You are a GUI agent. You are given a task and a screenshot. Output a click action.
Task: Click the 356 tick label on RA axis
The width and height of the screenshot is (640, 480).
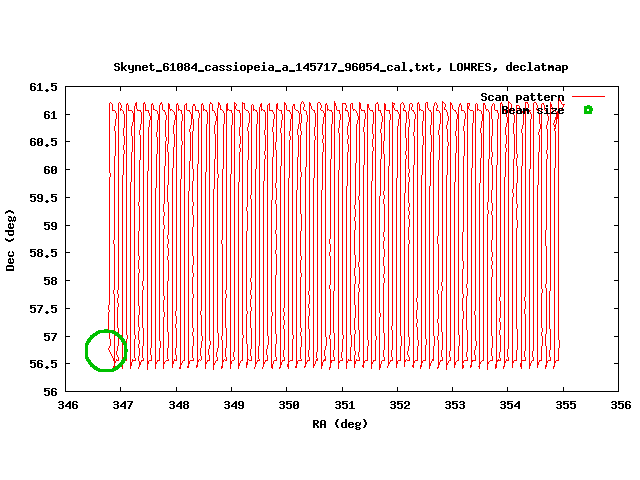620,405
